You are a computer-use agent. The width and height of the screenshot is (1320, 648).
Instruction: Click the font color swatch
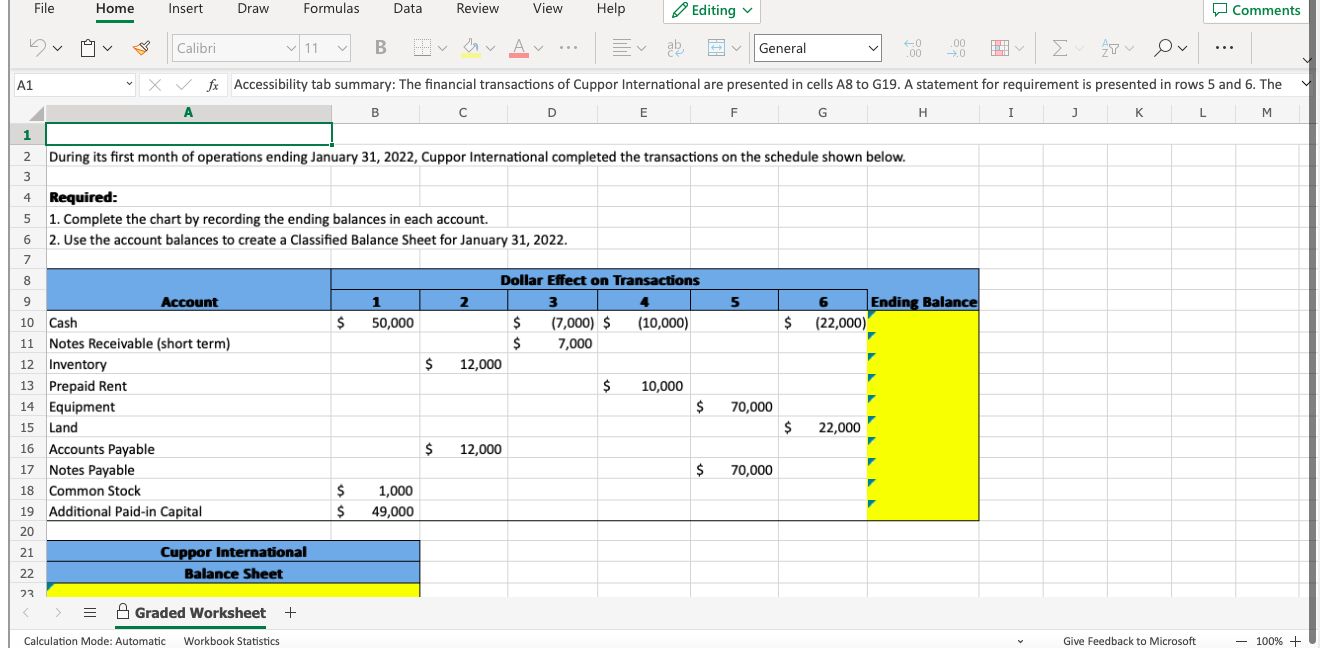[x=521, y=48]
